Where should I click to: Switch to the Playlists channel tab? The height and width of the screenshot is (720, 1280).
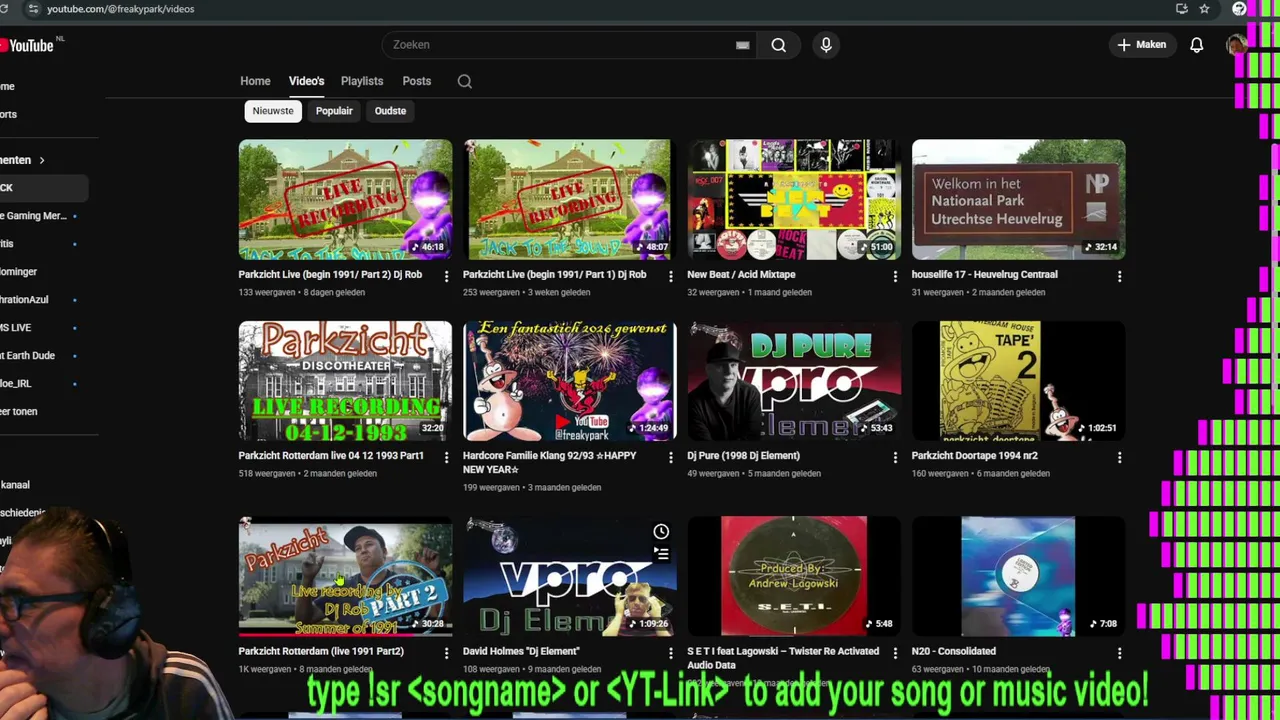coord(362,81)
